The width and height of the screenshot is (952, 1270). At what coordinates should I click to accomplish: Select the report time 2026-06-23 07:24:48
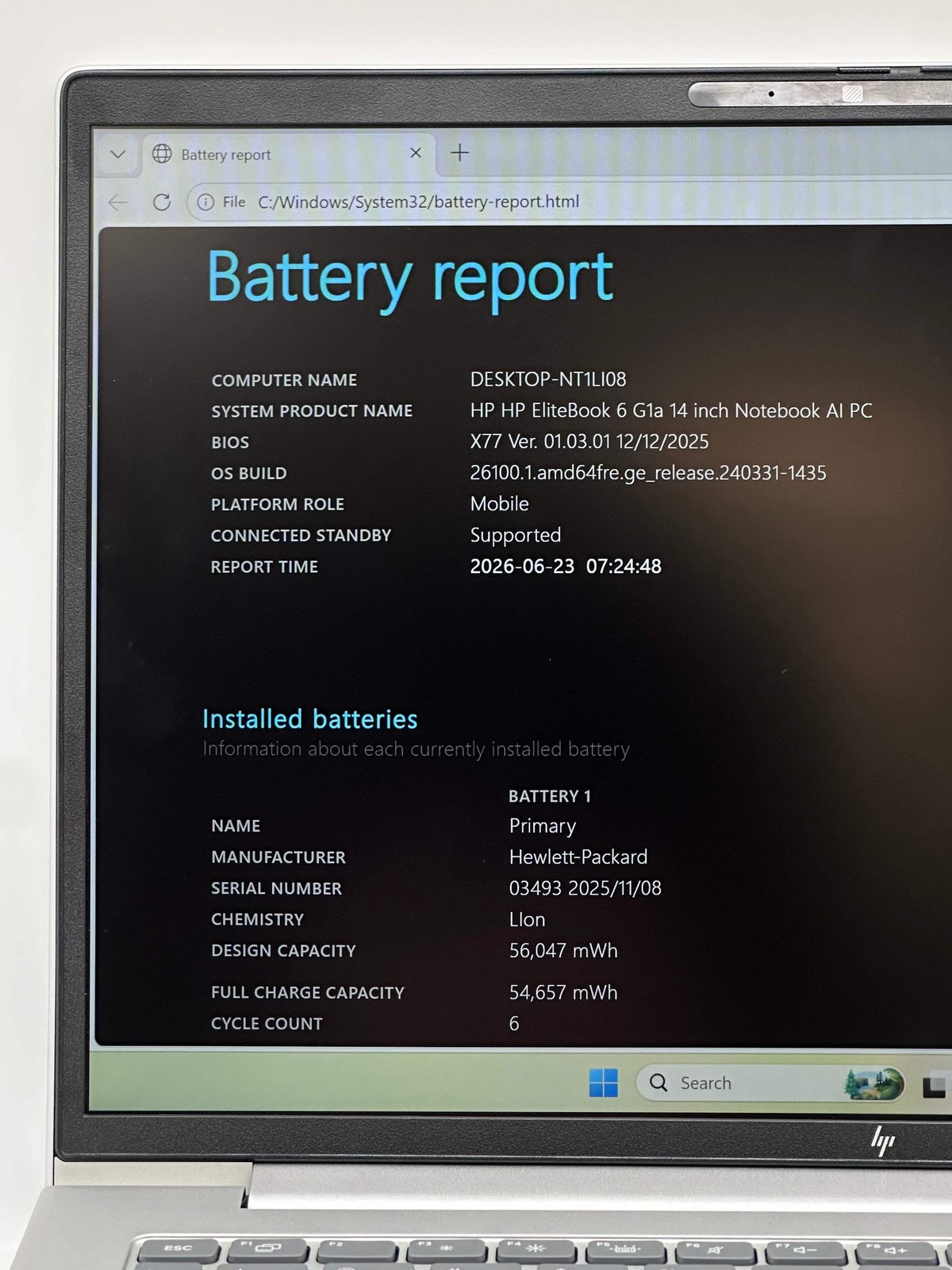(566, 566)
